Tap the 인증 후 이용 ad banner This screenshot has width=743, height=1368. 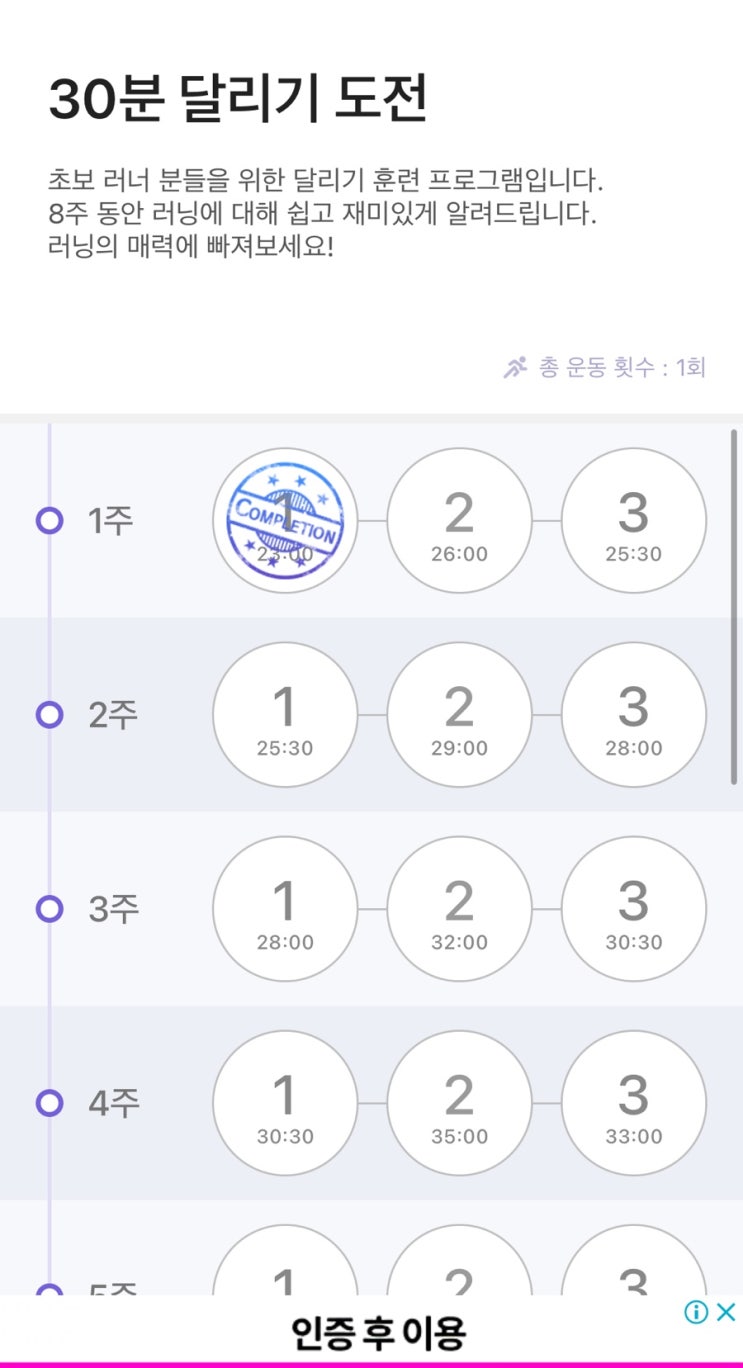point(378,1331)
